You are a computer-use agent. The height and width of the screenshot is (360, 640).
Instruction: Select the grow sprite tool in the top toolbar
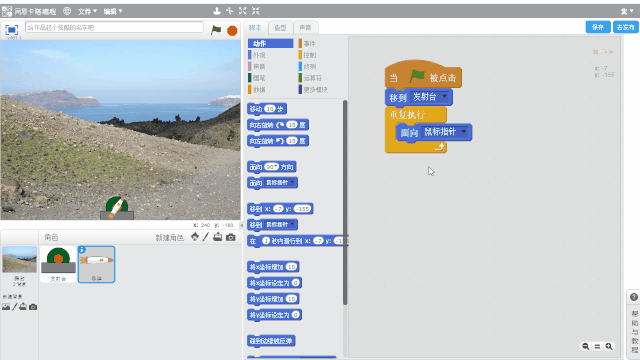point(242,11)
